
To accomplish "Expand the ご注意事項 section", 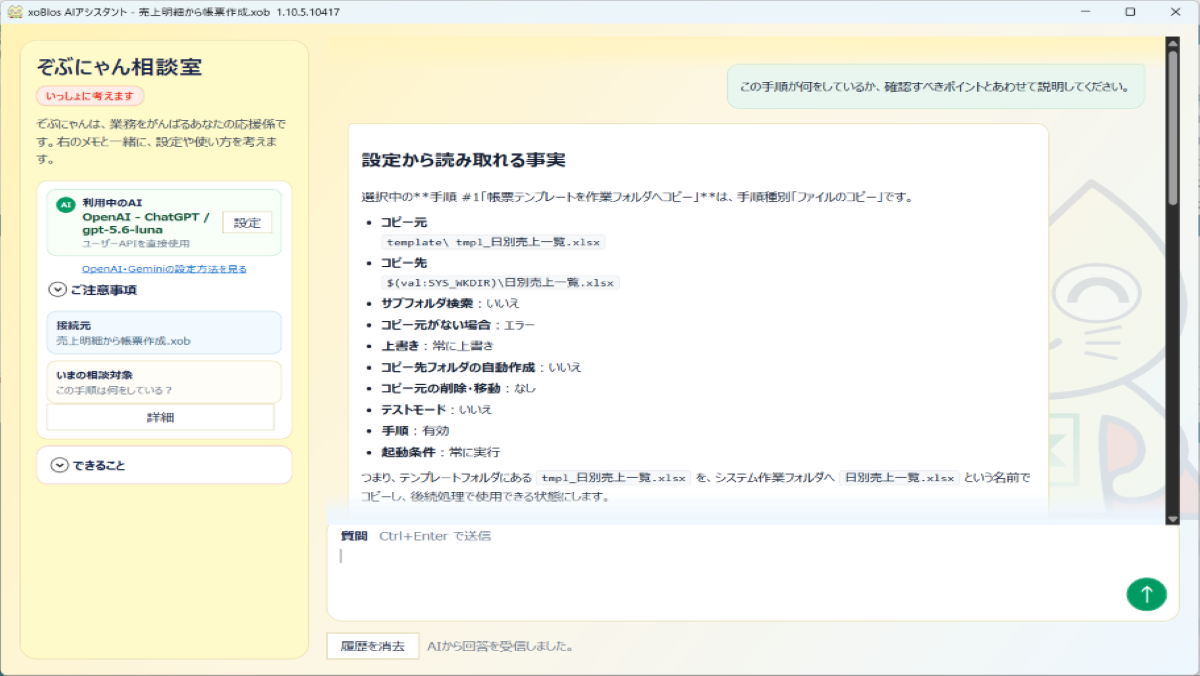I will (93, 290).
